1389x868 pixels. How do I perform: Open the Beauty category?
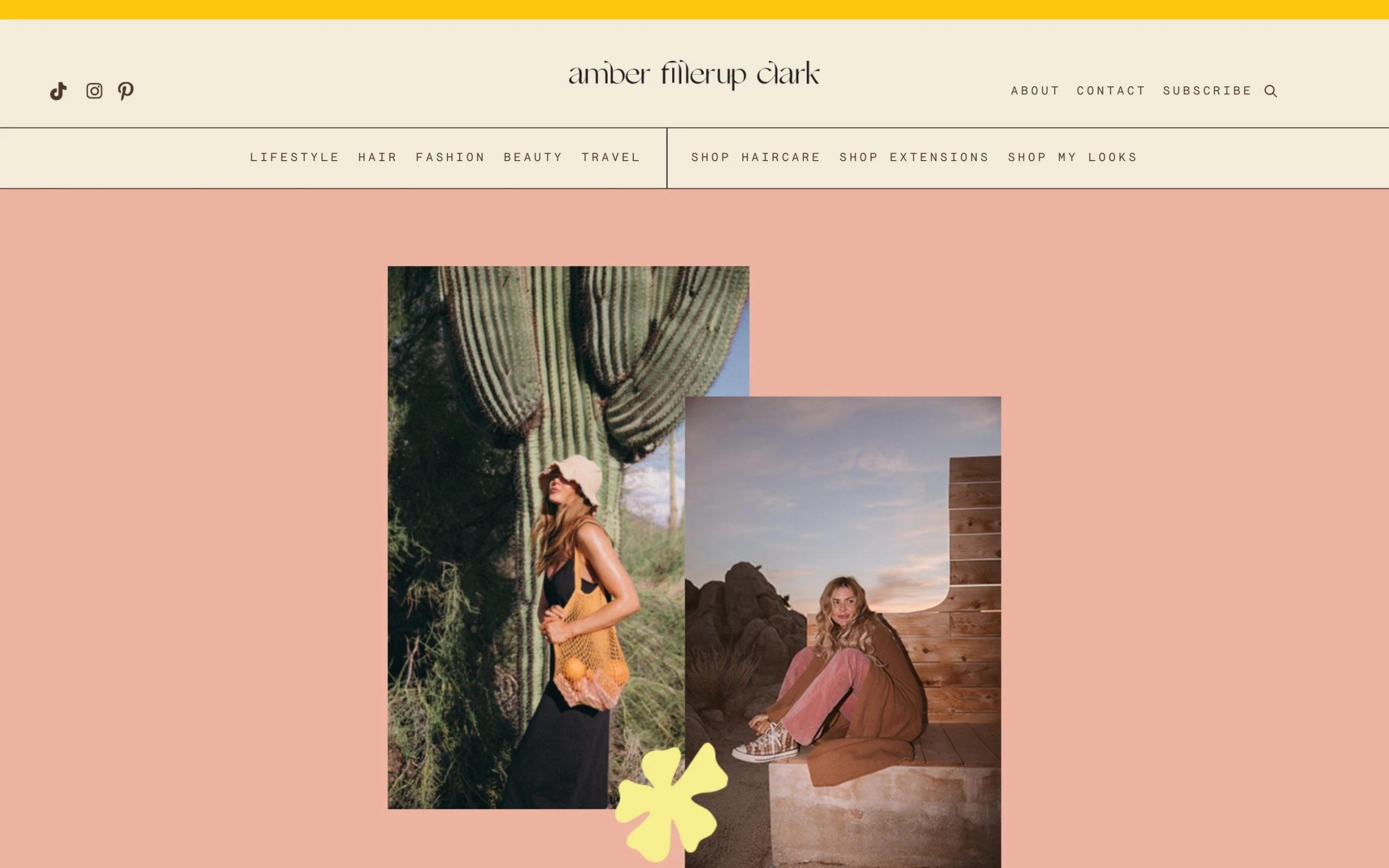[x=533, y=157]
